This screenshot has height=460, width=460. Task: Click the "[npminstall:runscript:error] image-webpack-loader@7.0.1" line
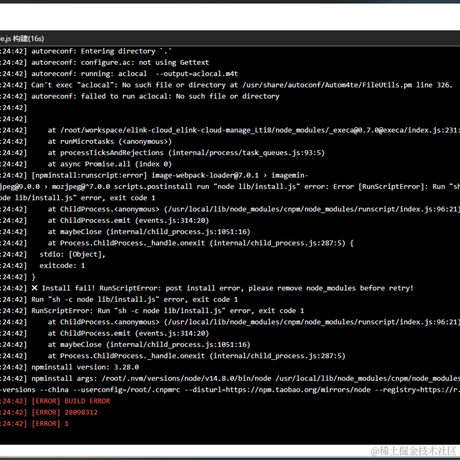[x=154, y=176]
